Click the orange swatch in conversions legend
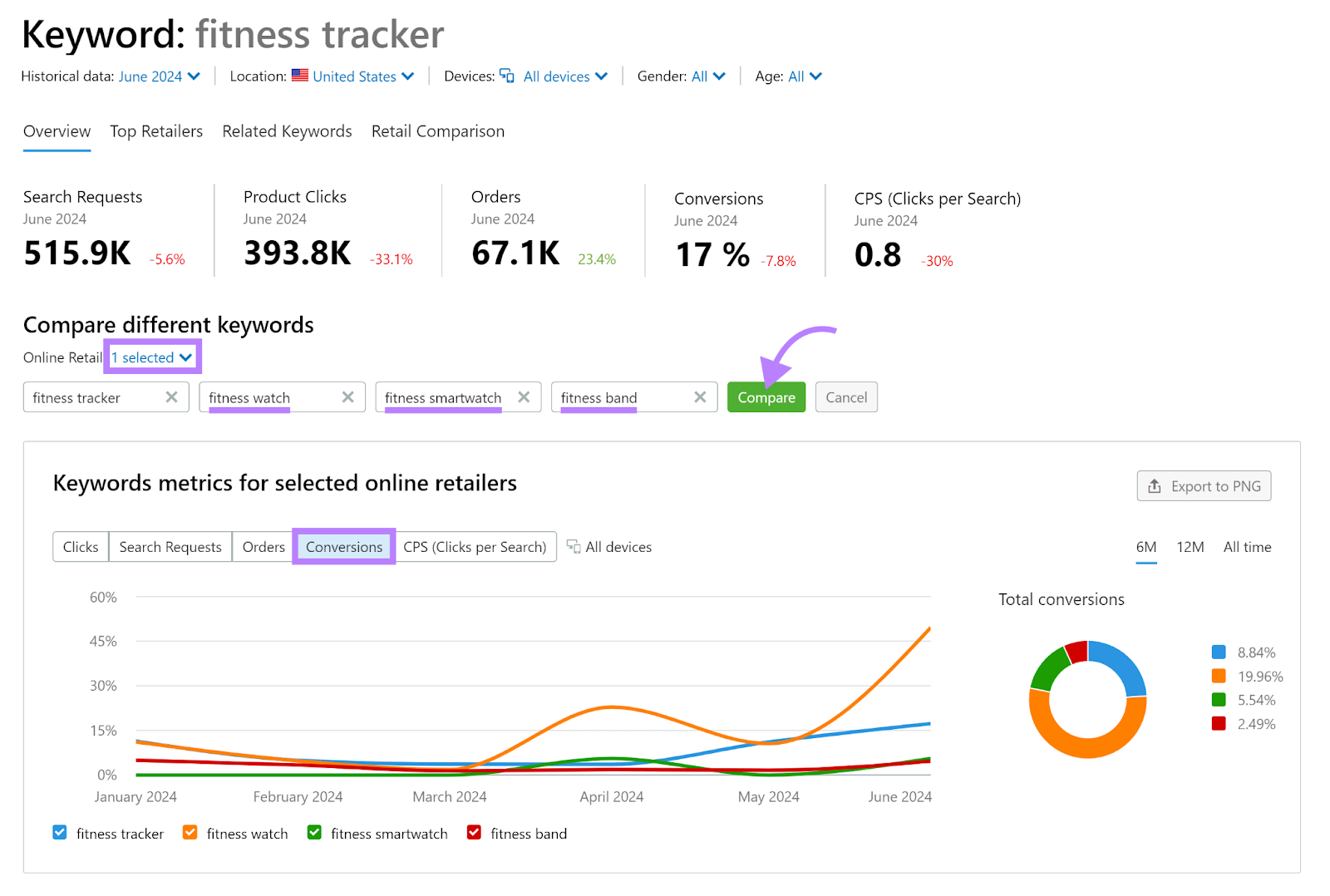 tap(1219, 677)
